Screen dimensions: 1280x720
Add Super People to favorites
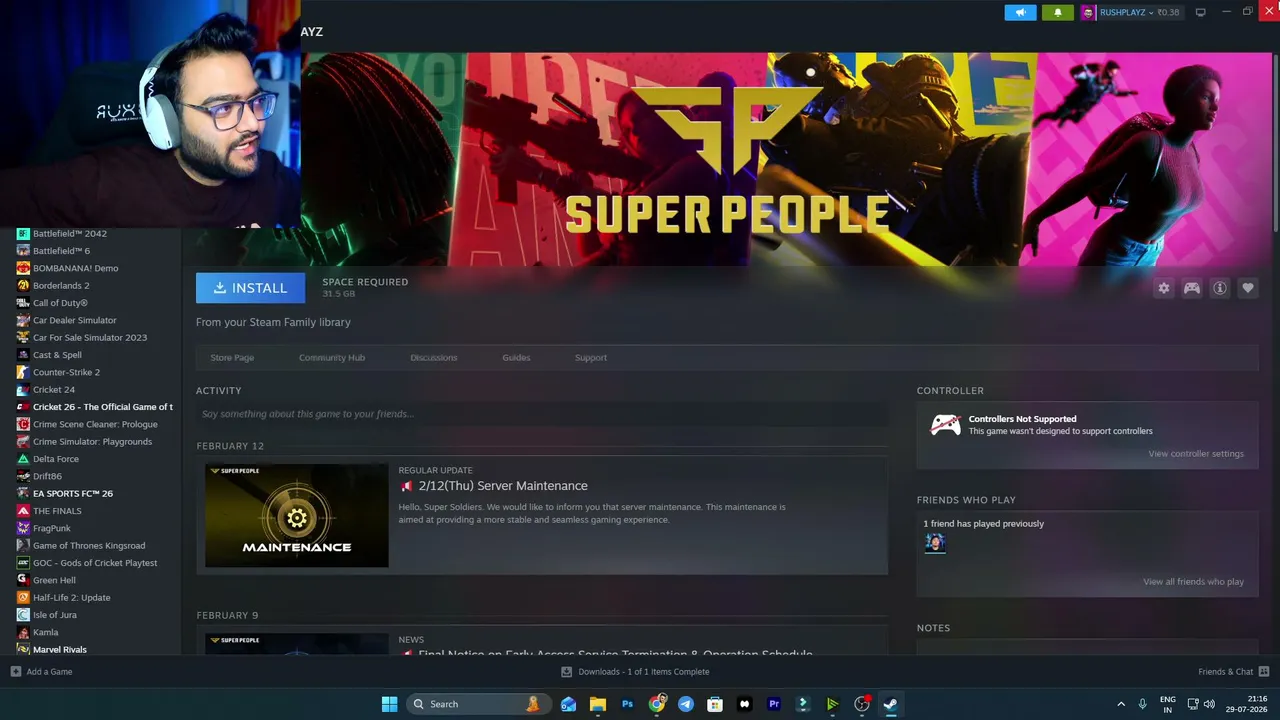point(1247,288)
